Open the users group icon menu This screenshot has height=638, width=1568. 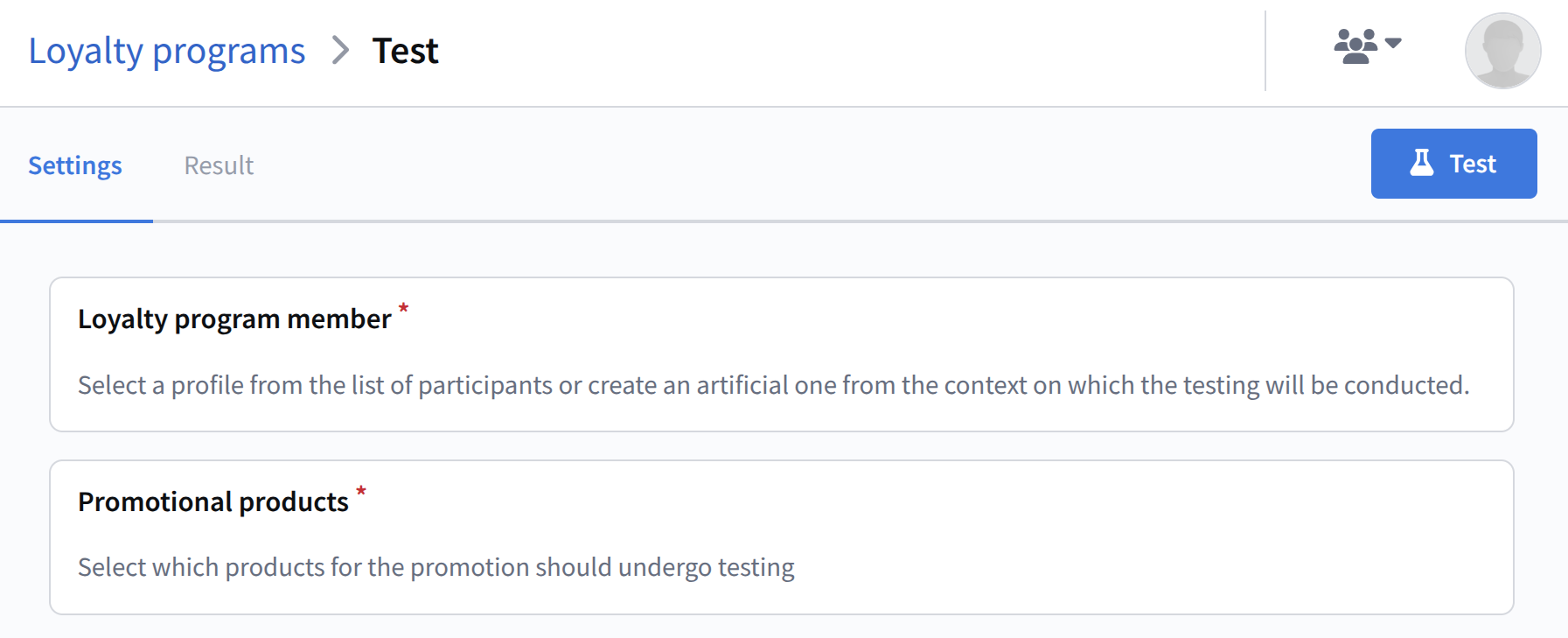(x=1355, y=46)
